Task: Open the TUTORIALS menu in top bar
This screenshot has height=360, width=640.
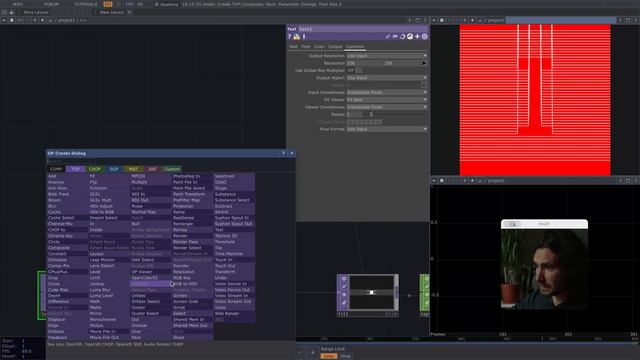Action: [x=86, y=4]
